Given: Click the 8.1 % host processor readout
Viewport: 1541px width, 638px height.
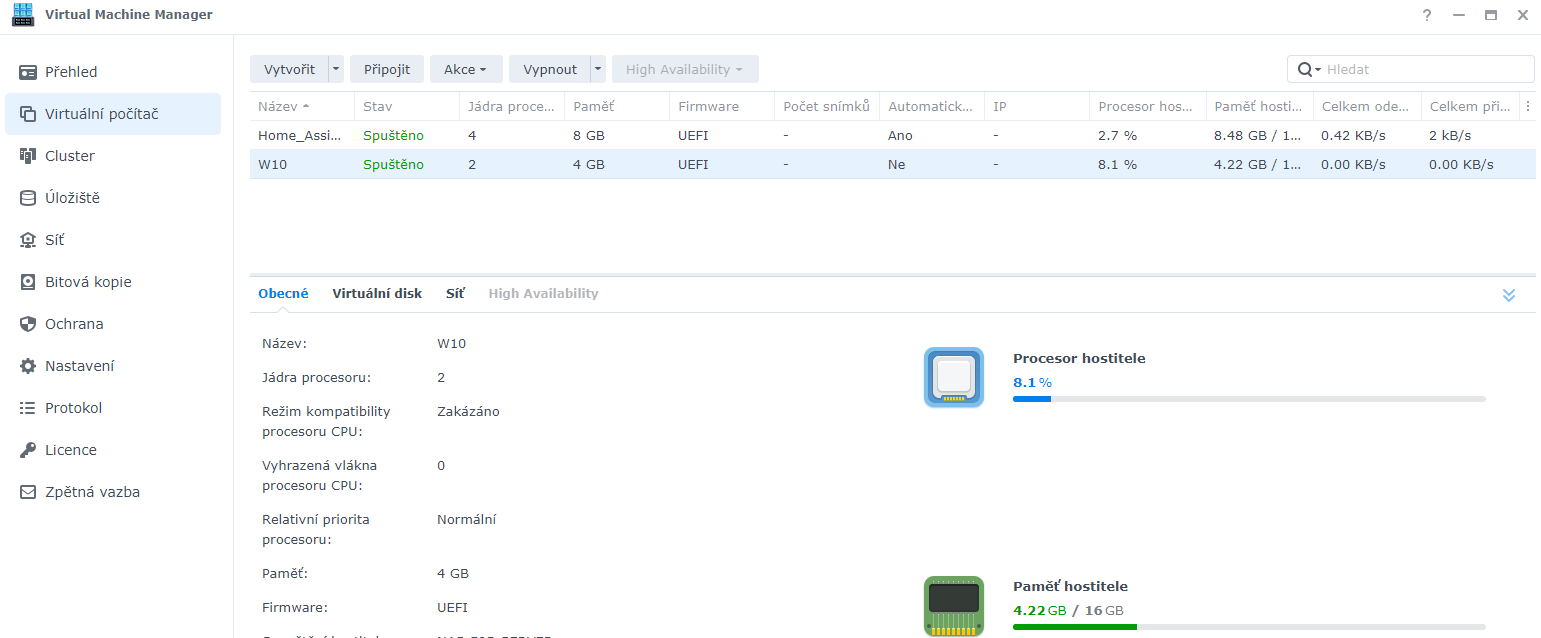Looking at the screenshot, I should (1032, 382).
